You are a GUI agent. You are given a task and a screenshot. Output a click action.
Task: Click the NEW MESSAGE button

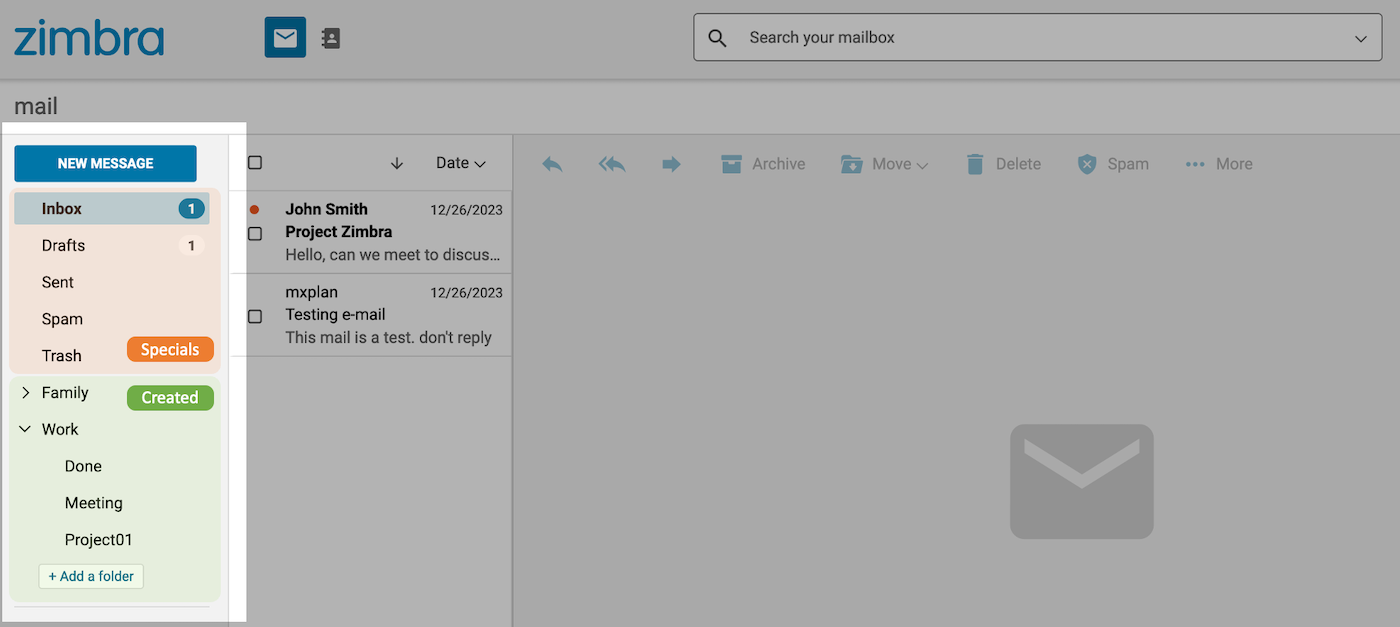pos(105,162)
